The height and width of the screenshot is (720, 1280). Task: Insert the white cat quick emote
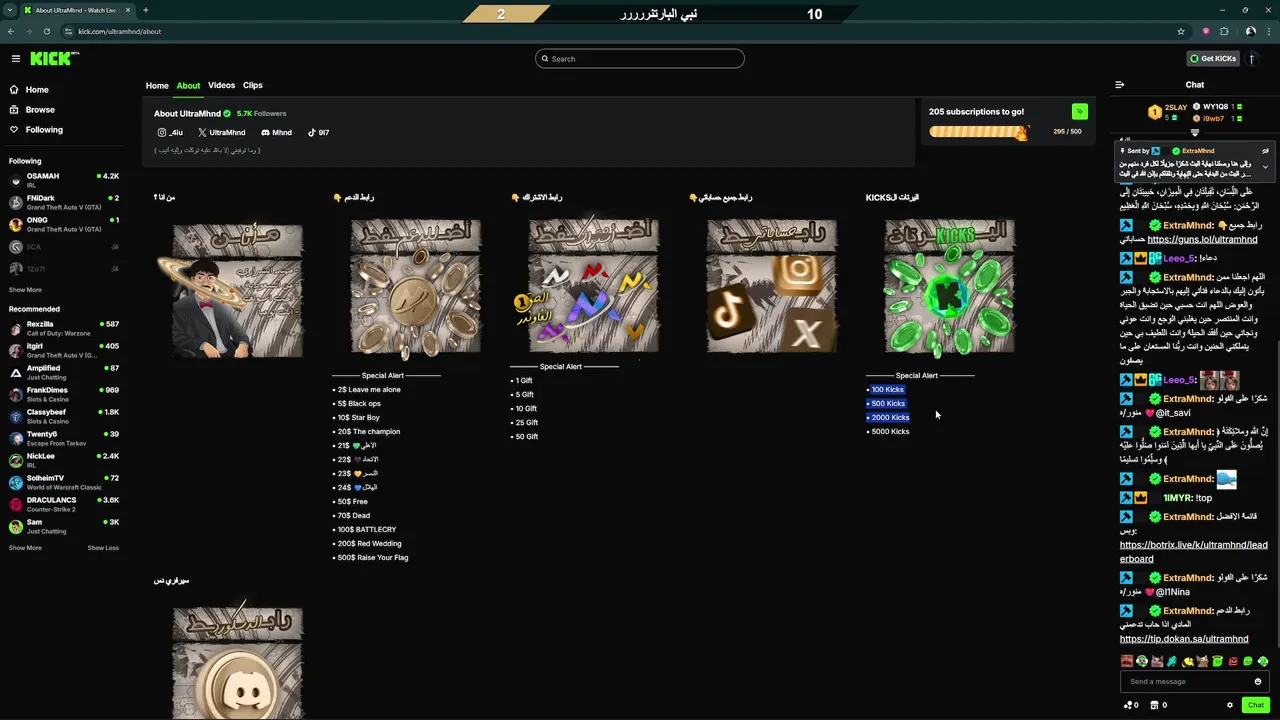[x=1157, y=661]
